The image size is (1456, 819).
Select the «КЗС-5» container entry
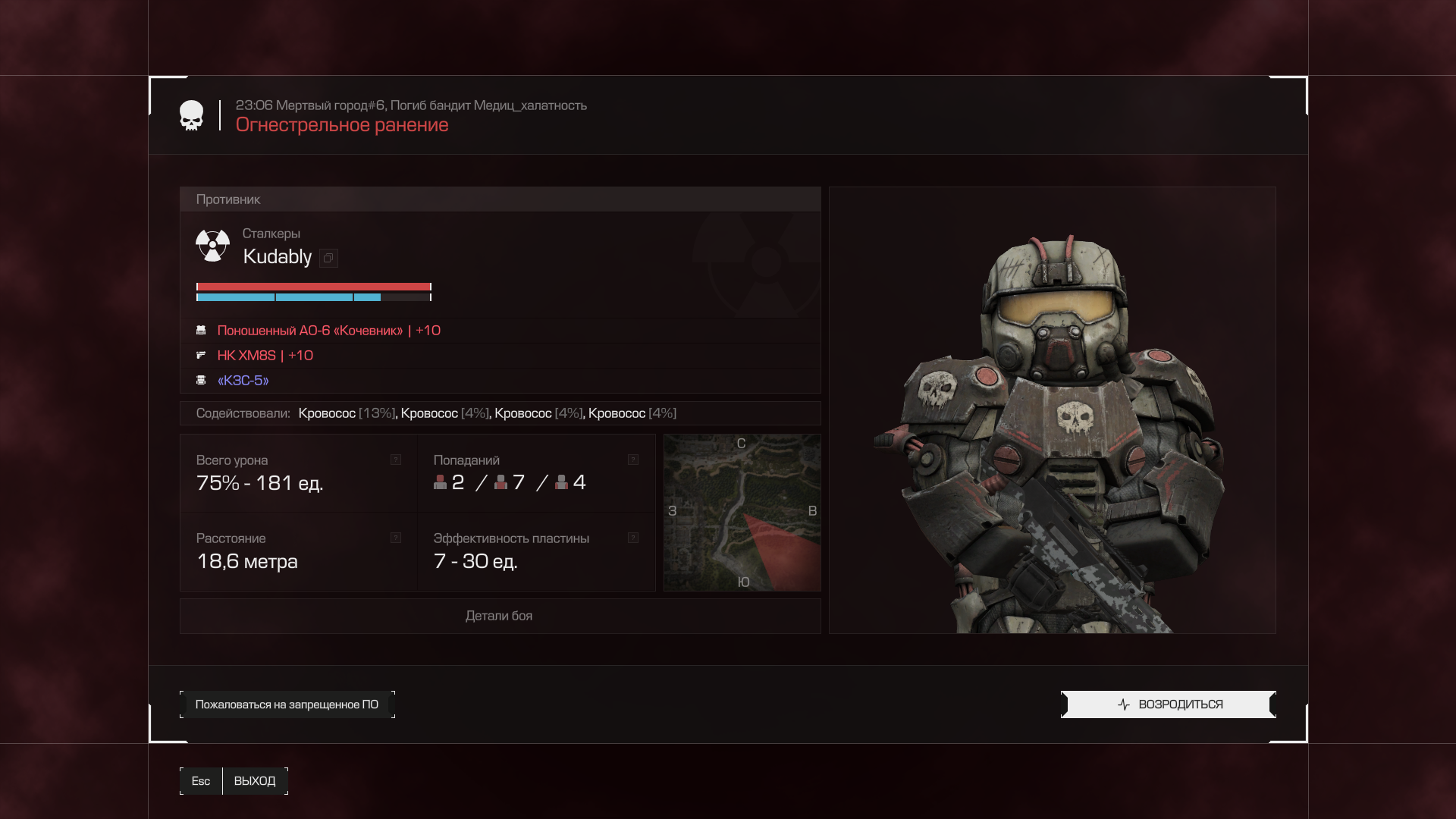pyautogui.click(x=243, y=381)
